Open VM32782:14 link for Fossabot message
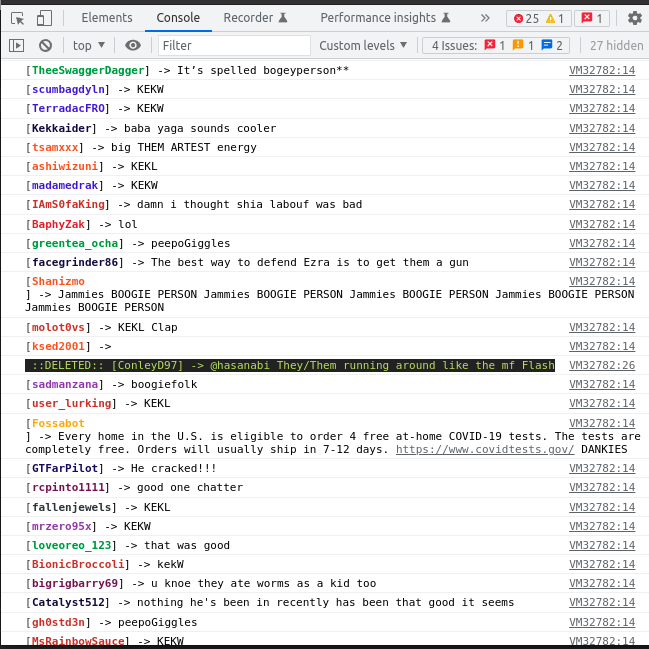 (x=602, y=423)
